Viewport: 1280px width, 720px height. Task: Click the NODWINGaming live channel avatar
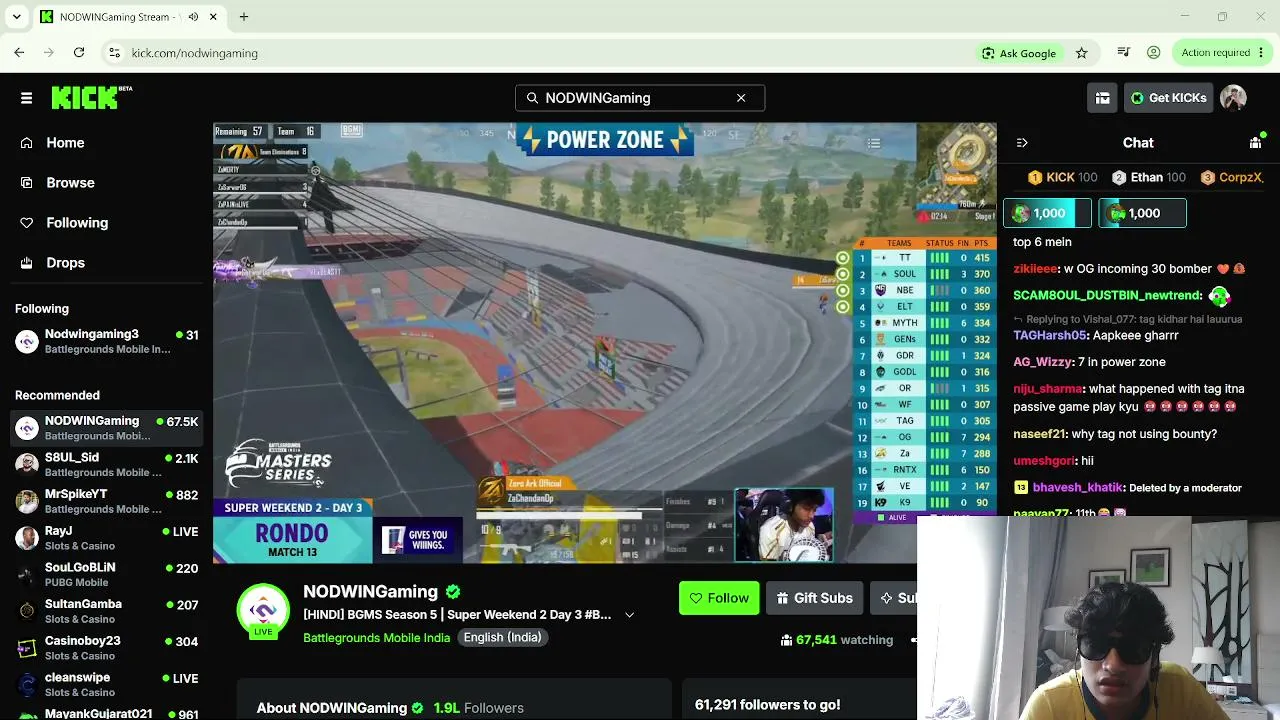pos(263,610)
